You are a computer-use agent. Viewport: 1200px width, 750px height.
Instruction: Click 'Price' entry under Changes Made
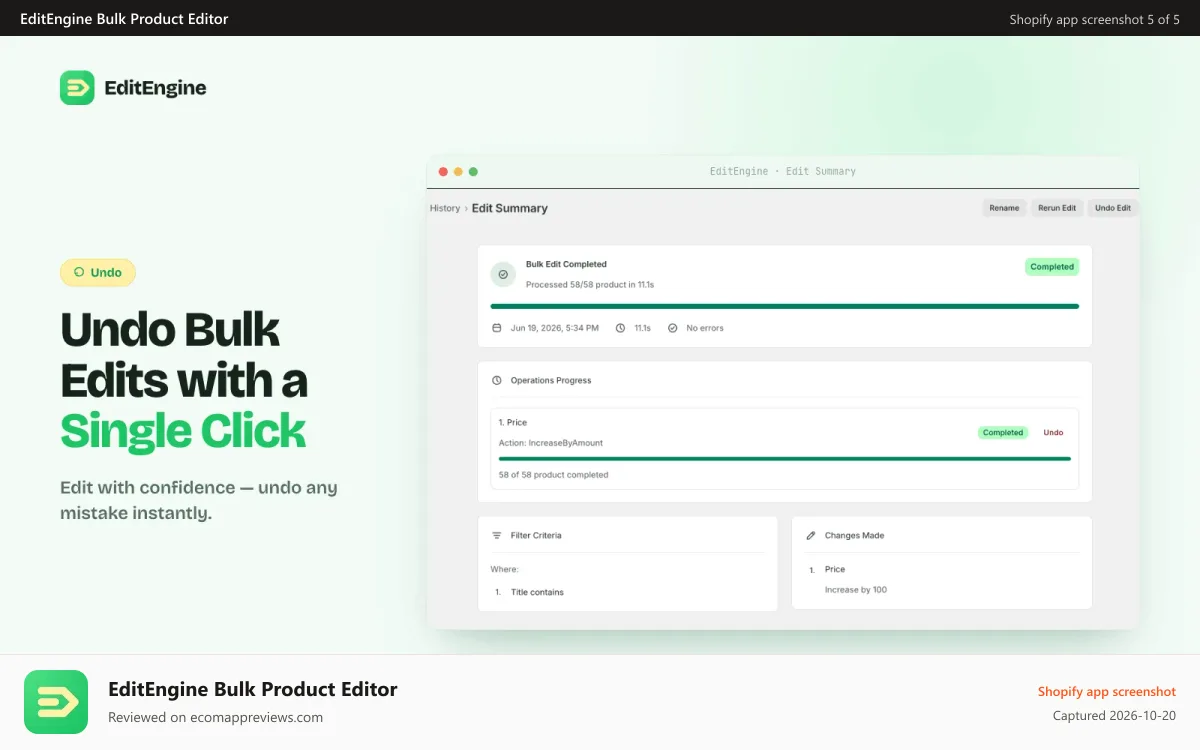pos(835,570)
